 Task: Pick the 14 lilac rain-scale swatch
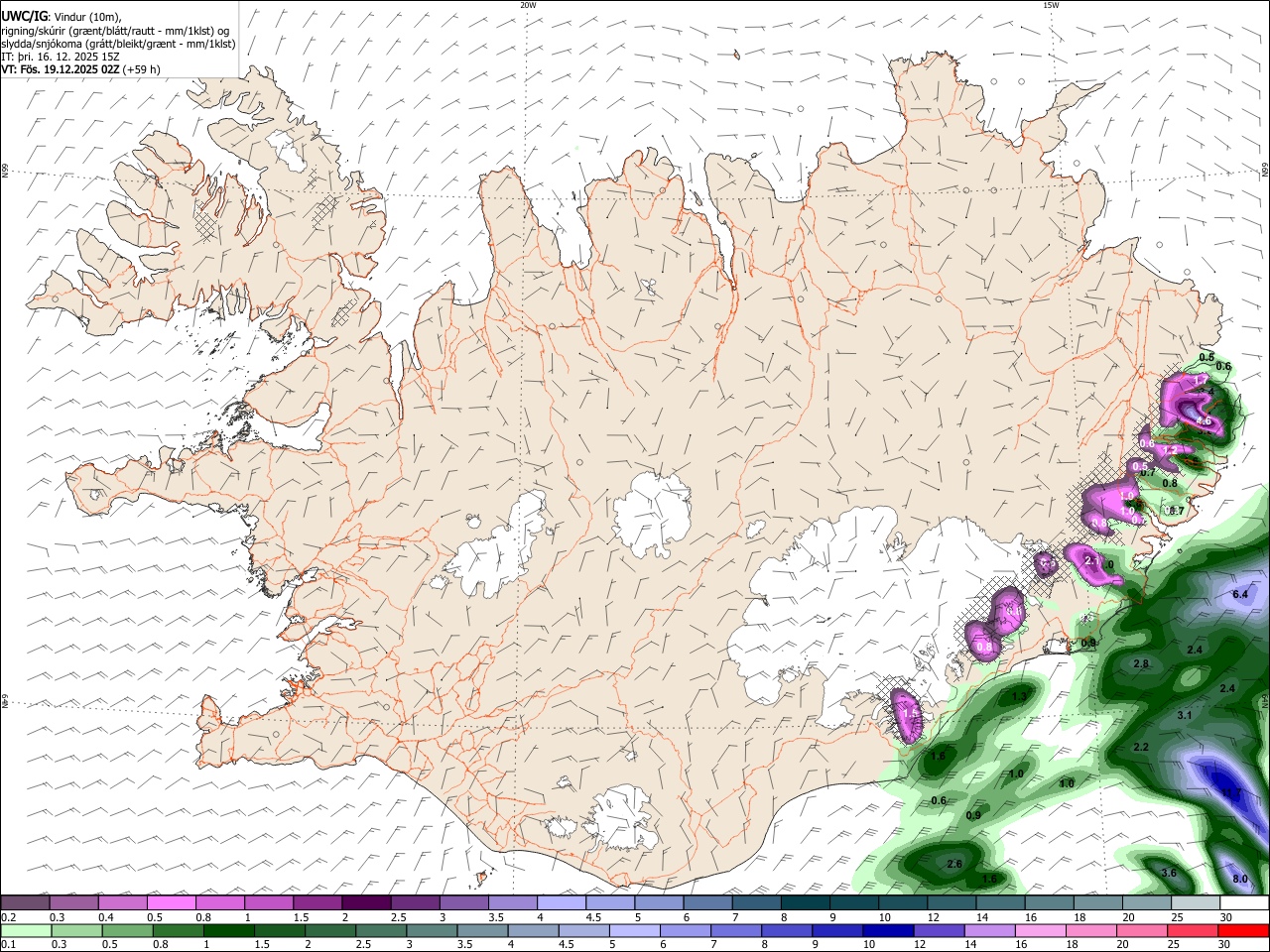[x=990, y=930]
